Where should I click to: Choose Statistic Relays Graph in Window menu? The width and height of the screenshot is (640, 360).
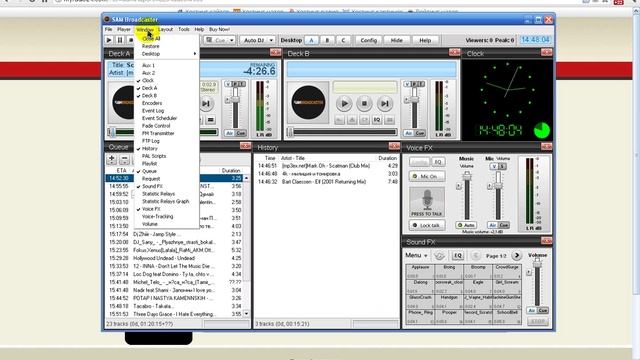click(167, 202)
